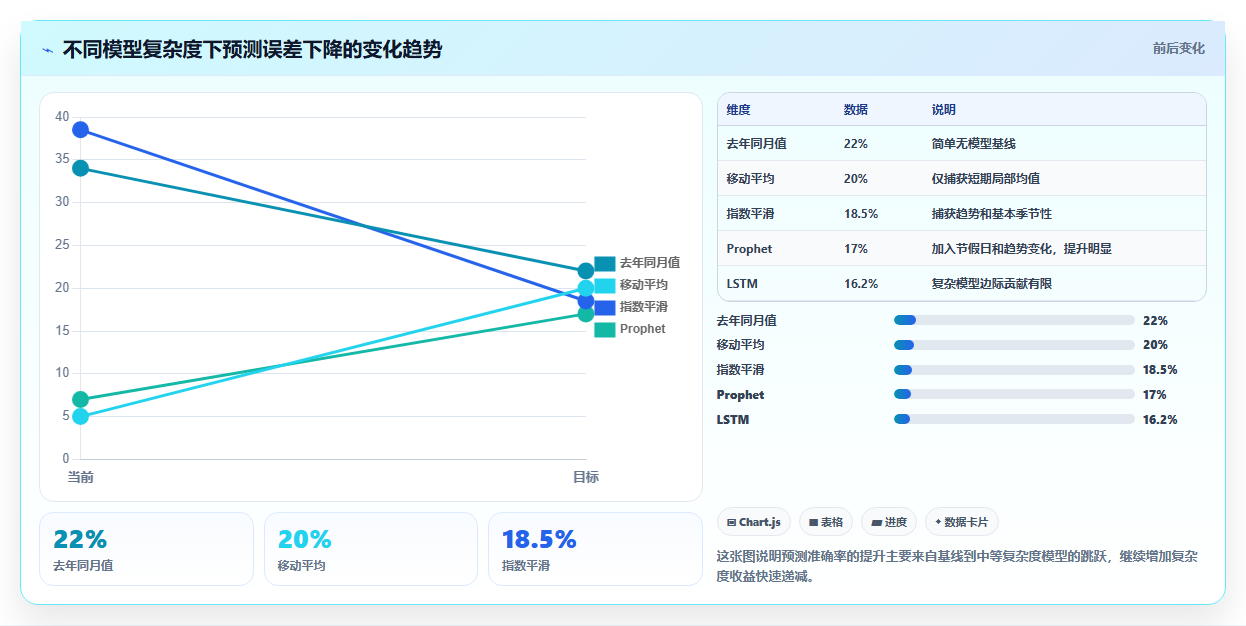
Task: Click the 数据卡片 chip
Action: tap(961, 522)
